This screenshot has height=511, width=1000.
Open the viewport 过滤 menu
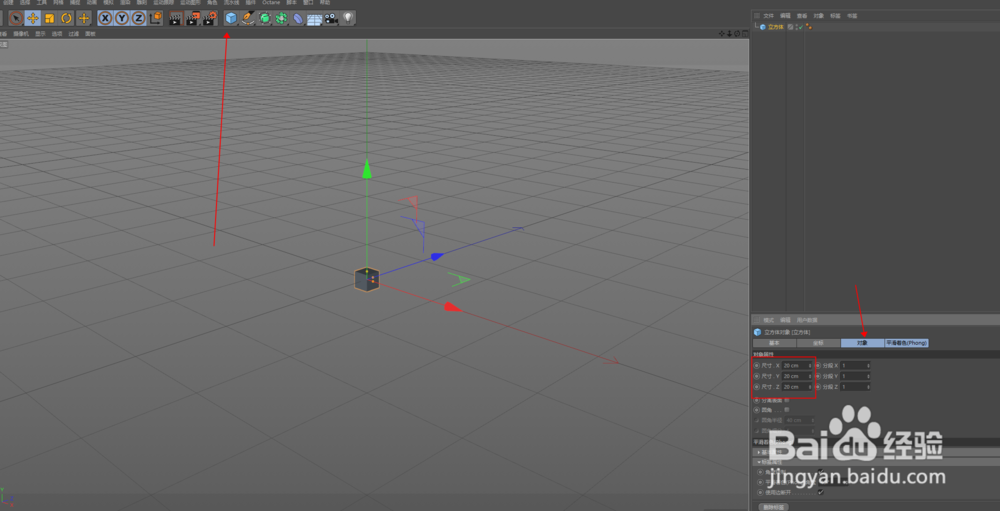74,34
